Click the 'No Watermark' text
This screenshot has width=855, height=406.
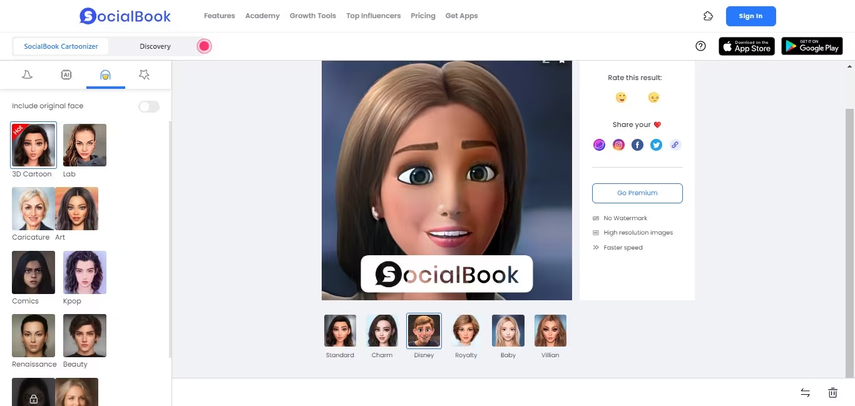(x=625, y=218)
